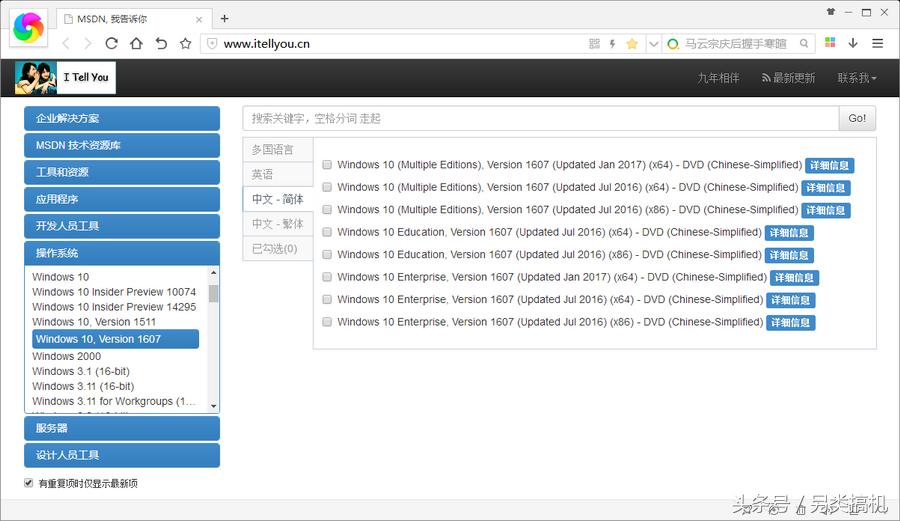Click the lightning speed mode icon

(612, 44)
